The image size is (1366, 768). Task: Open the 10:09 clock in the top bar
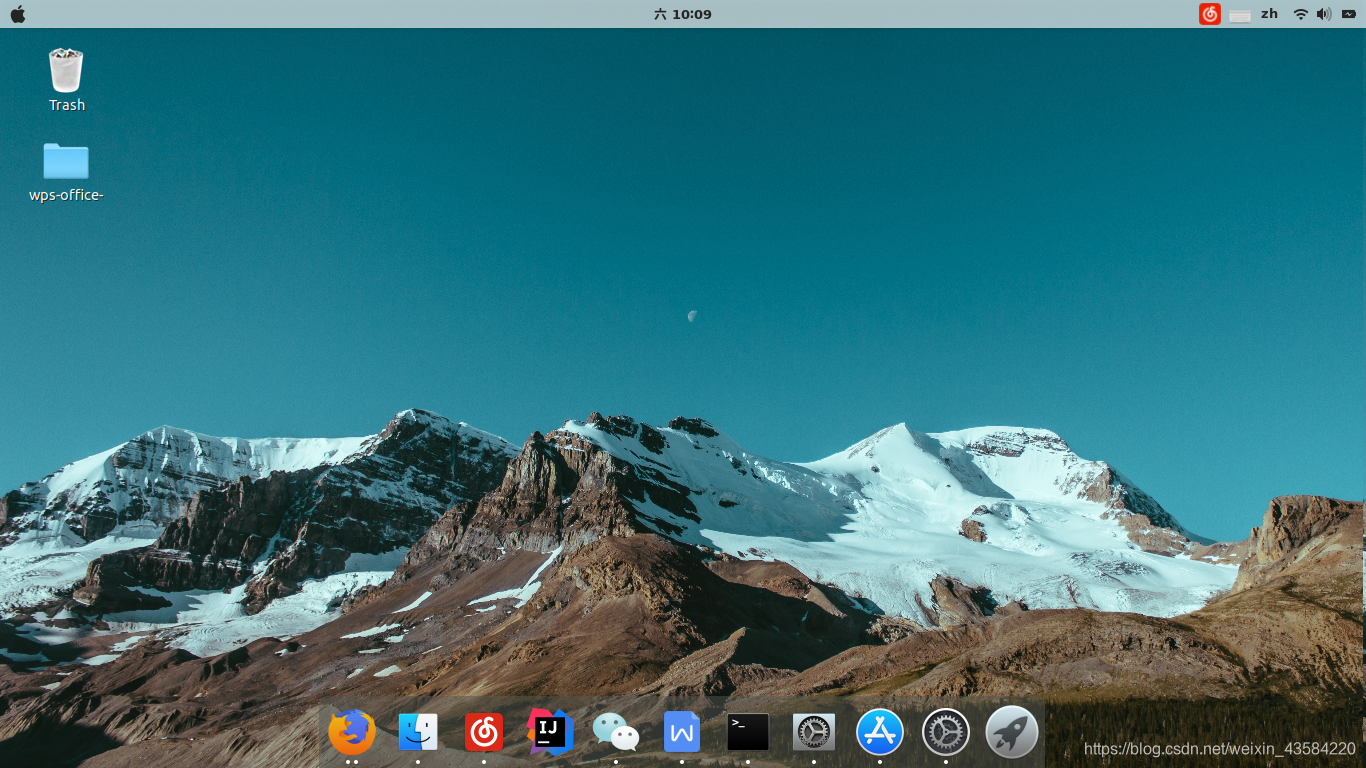pyautogui.click(x=682, y=14)
